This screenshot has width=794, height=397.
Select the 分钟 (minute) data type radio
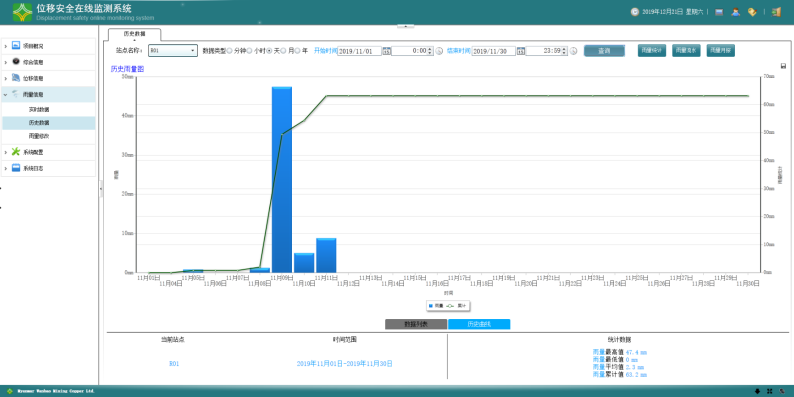[230, 51]
